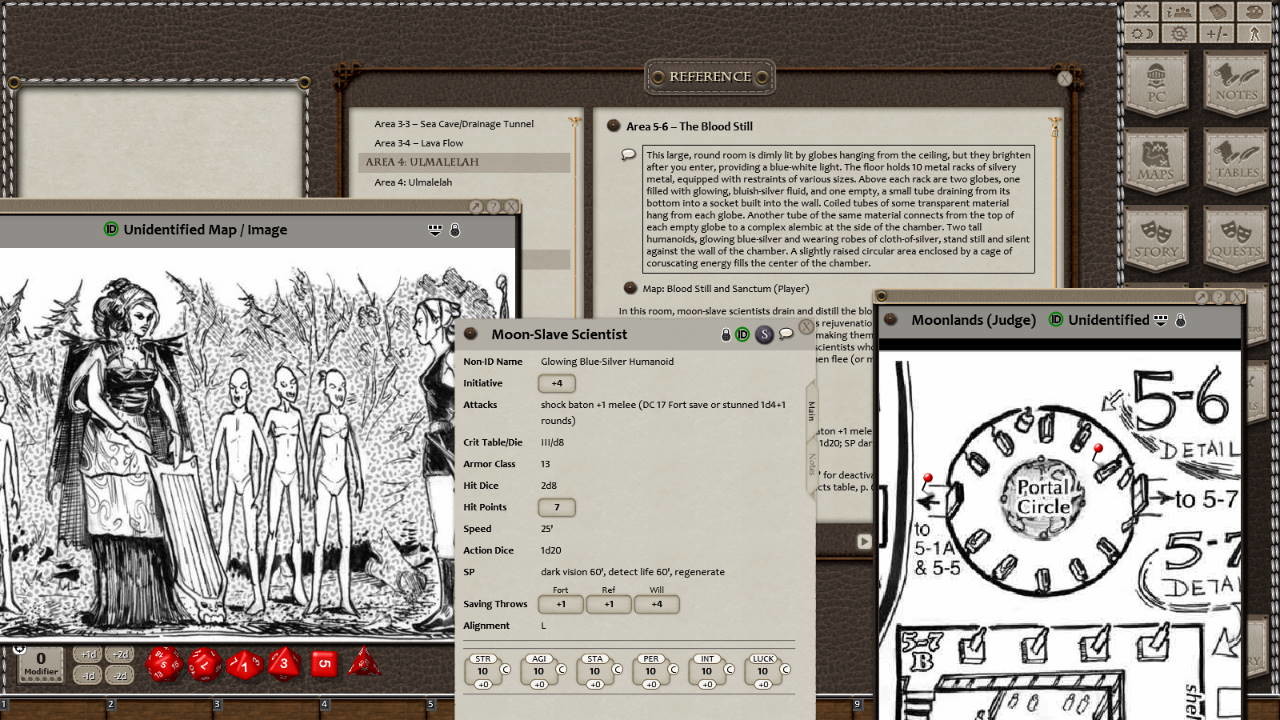This screenshot has width=1280, height=720.
Task: Click the red d20 die
Action: [164, 664]
